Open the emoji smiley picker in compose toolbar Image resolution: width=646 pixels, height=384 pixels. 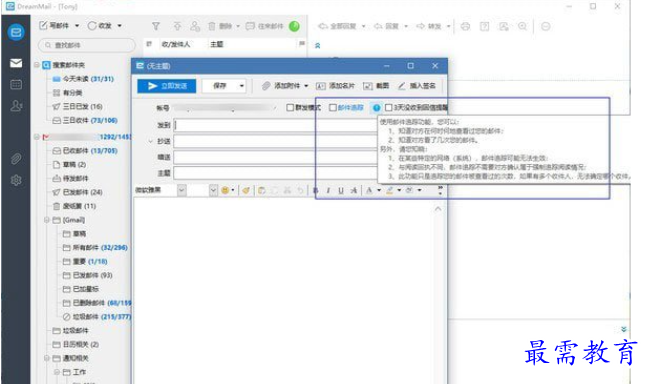[x=225, y=190]
